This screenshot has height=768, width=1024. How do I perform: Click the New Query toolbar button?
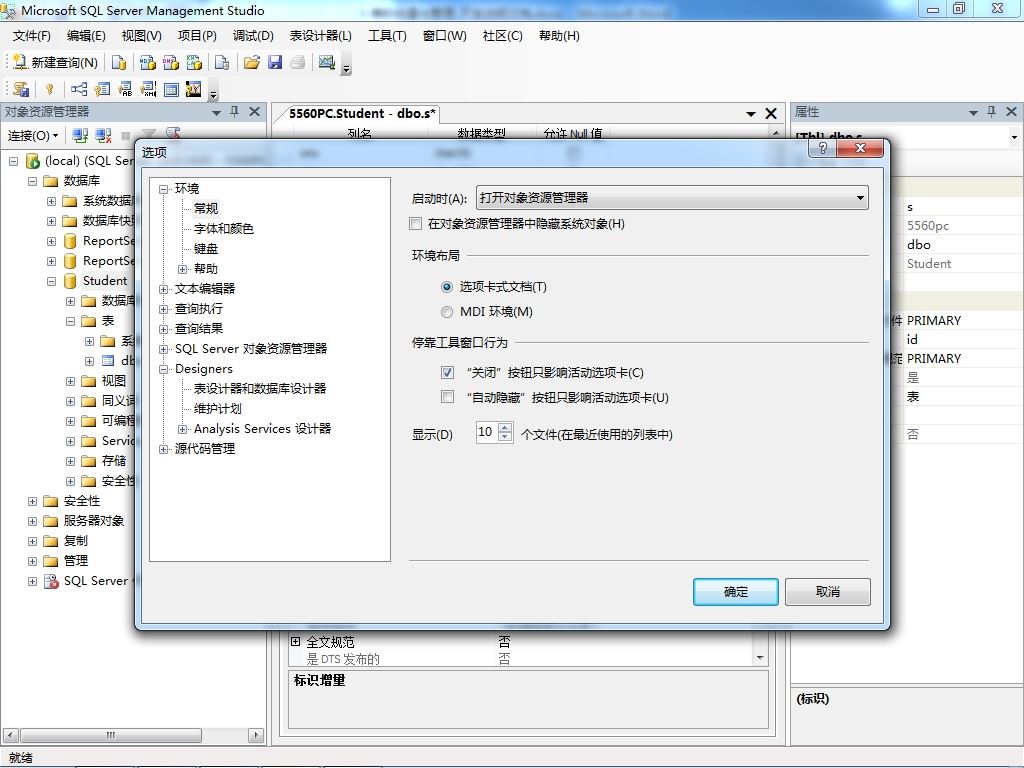coord(56,63)
